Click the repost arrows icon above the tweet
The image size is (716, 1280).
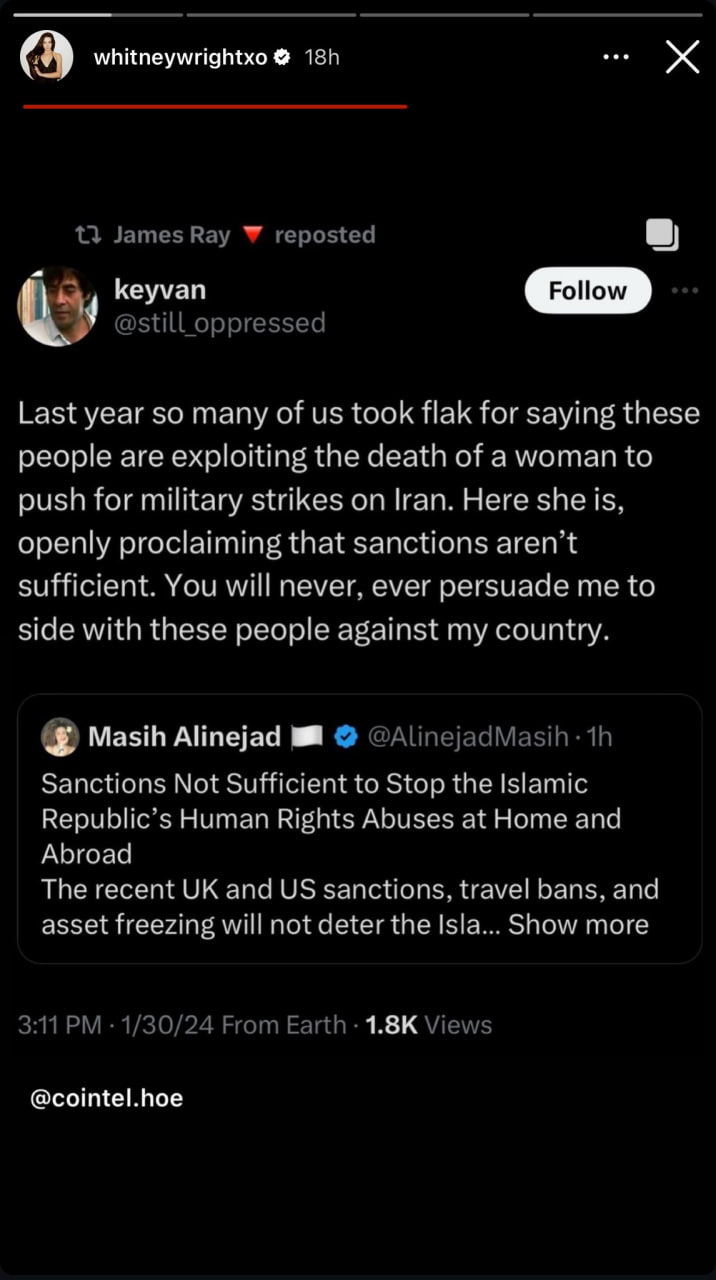pos(89,235)
